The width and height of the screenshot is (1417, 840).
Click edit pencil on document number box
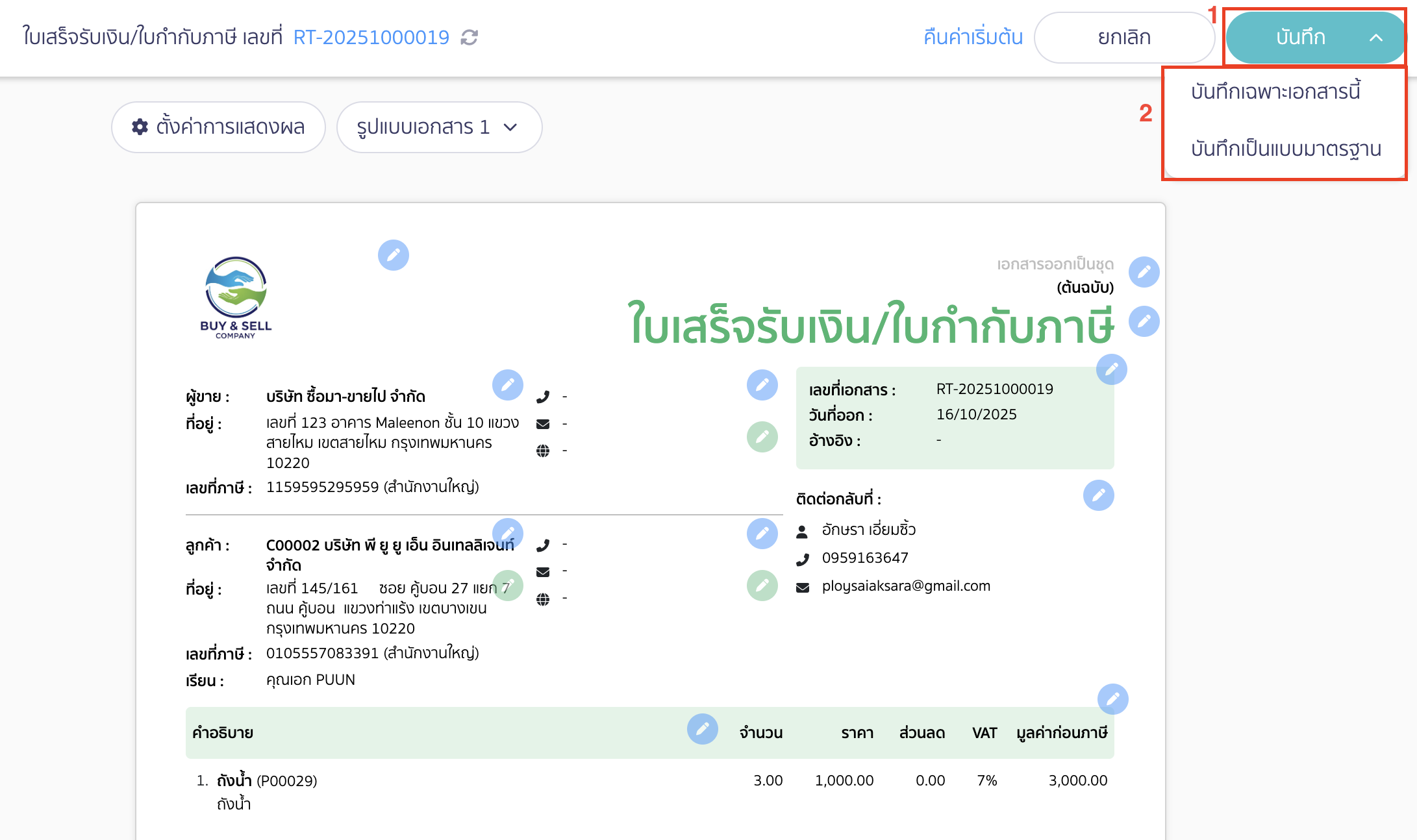coord(1111,370)
